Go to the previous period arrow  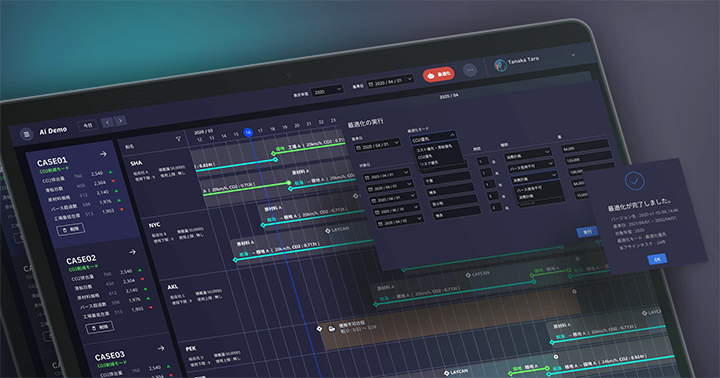tap(108, 122)
